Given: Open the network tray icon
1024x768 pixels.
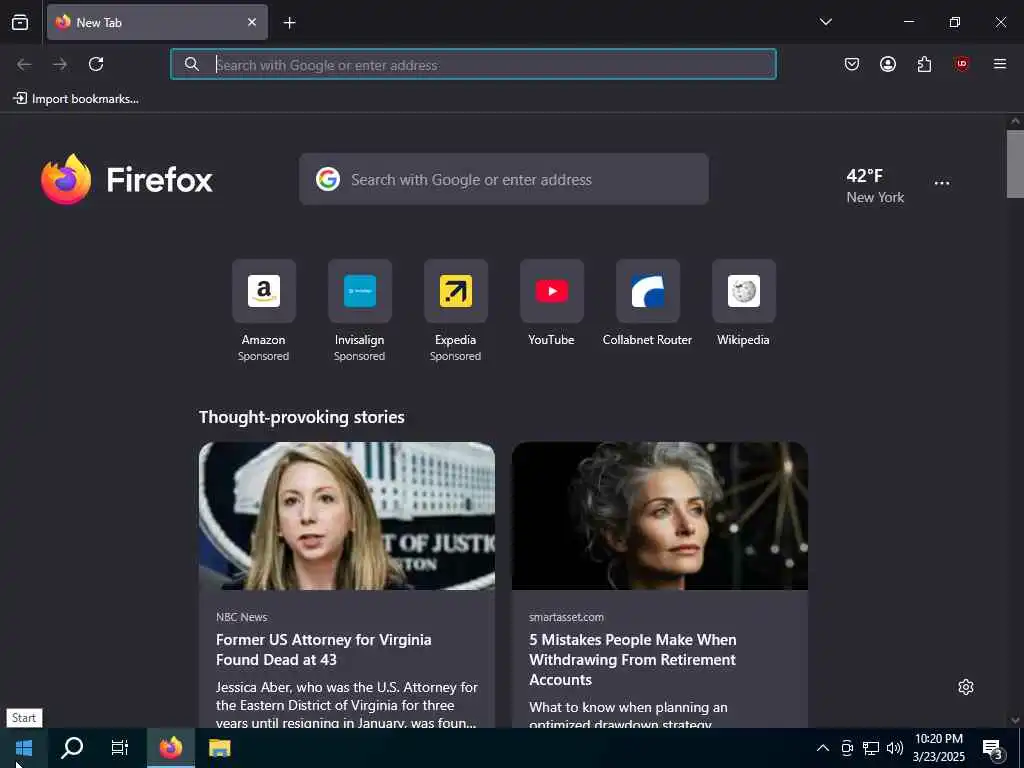Looking at the screenshot, I should point(871,748).
